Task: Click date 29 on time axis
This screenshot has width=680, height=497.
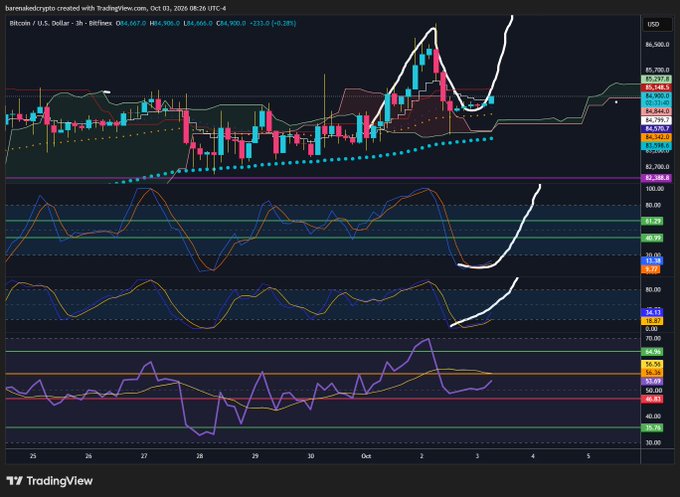Action: 255,456
